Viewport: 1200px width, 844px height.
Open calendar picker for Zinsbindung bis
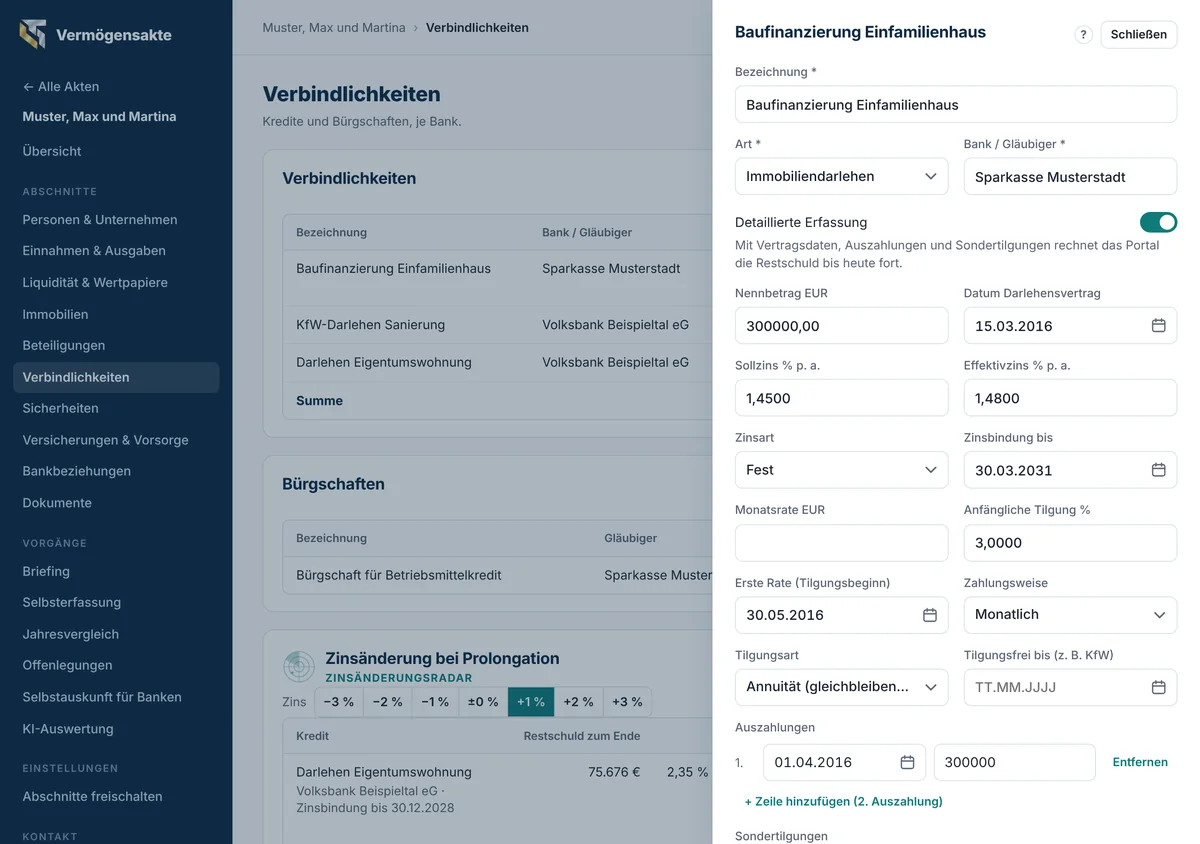pyautogui.click(x=1158, y=470)
